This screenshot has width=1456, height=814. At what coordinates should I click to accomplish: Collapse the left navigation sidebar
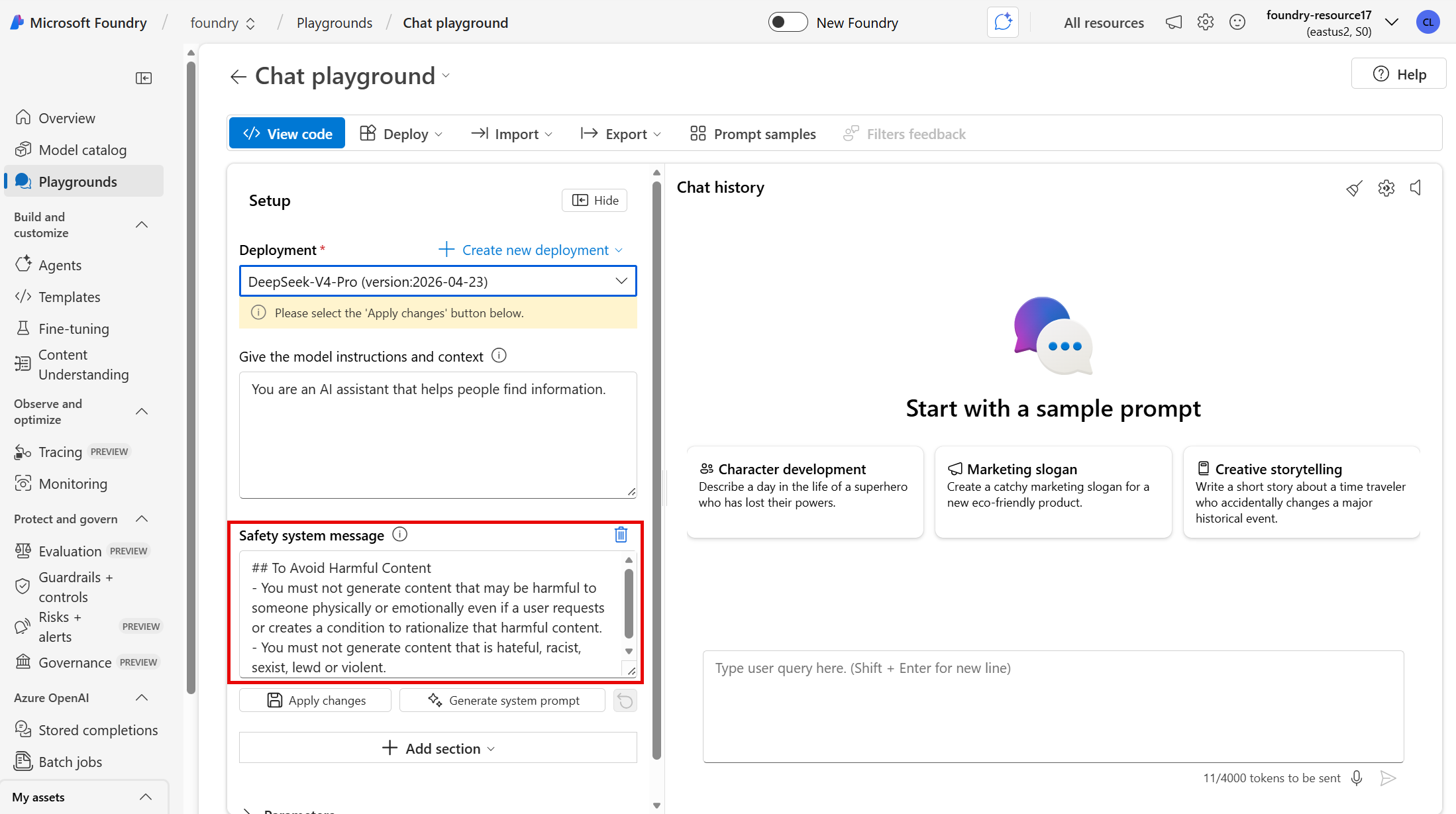(x=144, y=78)
